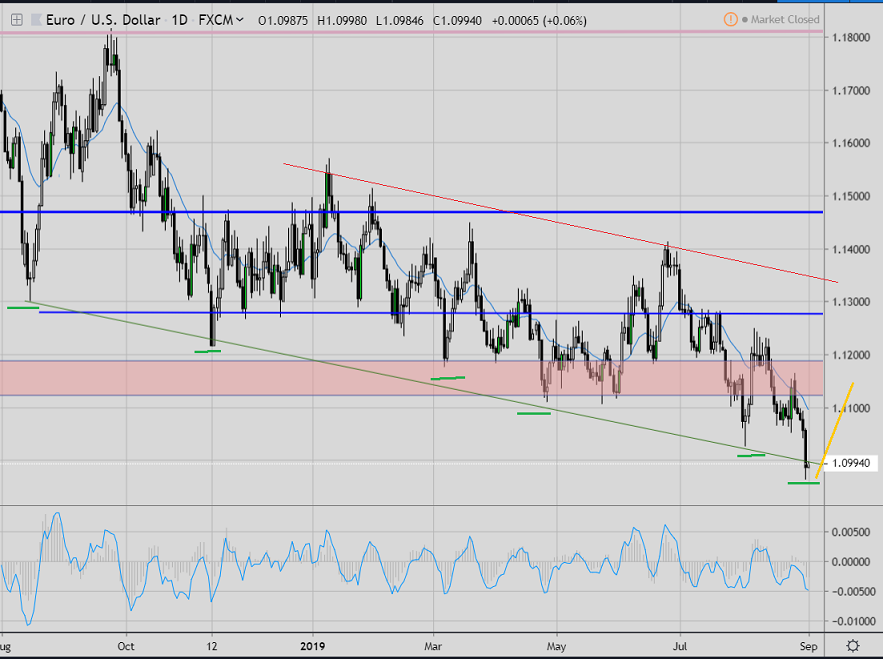Click the Oct label on time axis

coord(126,646)
